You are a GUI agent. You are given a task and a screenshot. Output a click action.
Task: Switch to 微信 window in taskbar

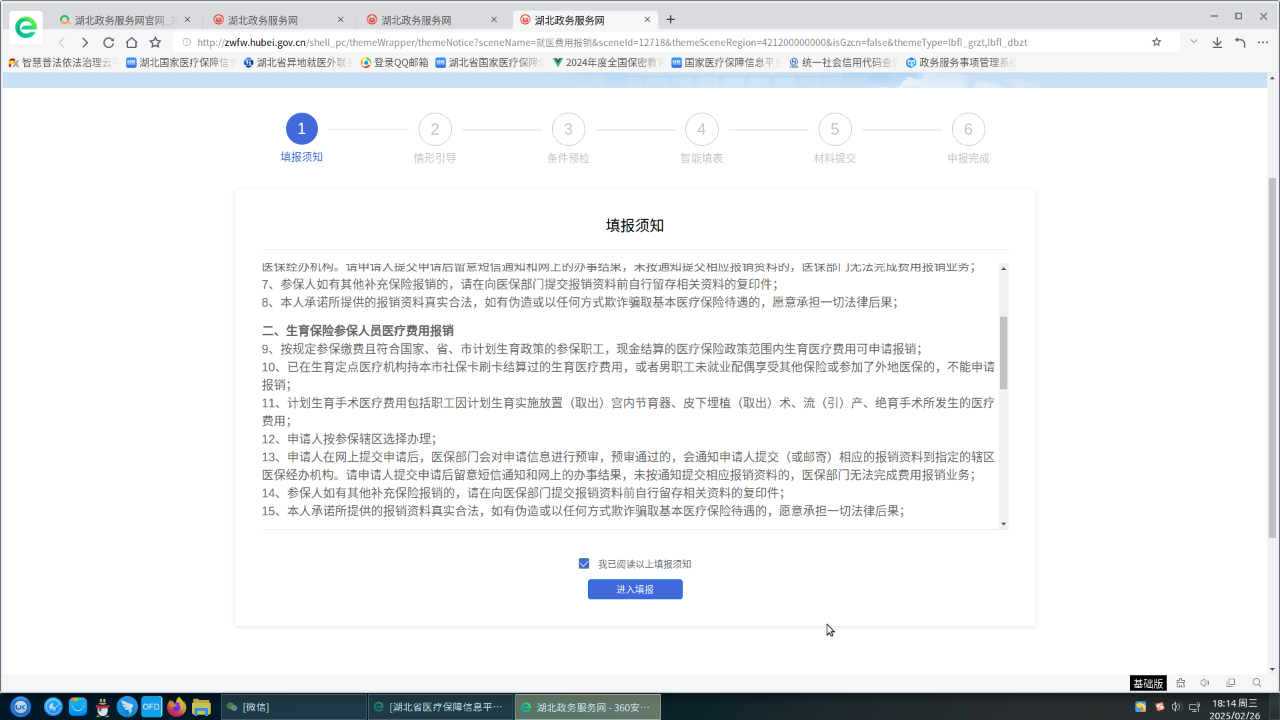(290, 707)
